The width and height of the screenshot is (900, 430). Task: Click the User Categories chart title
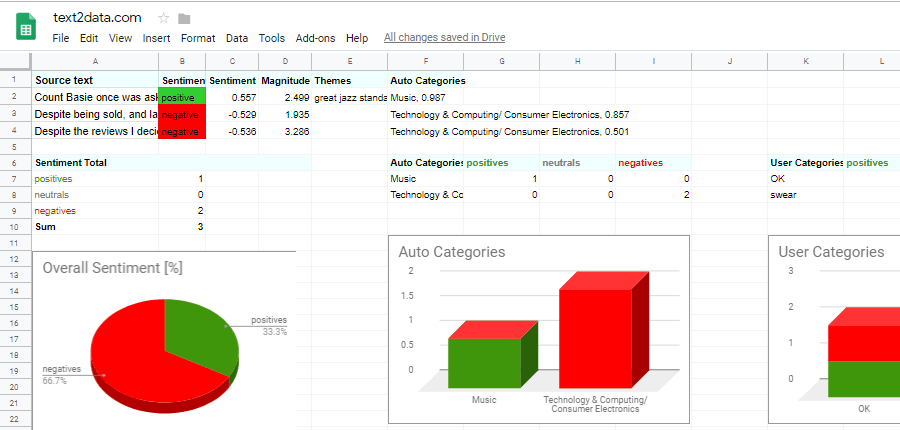[831, 251]
